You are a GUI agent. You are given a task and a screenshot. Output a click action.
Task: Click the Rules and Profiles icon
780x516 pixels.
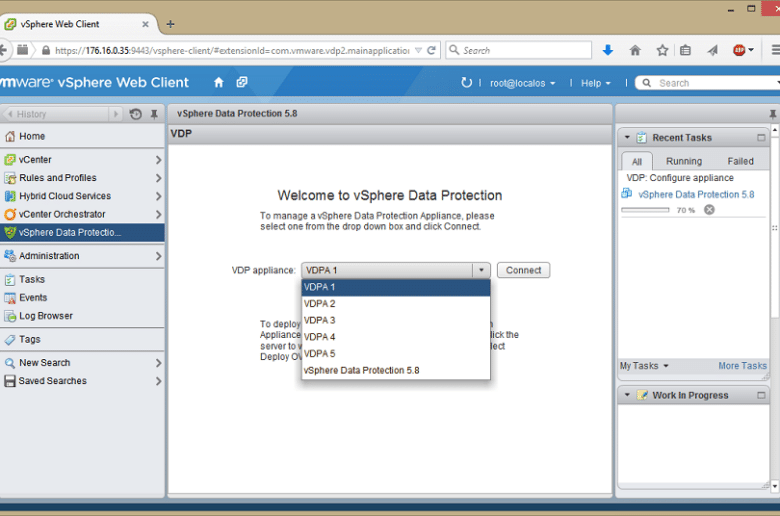10,178
